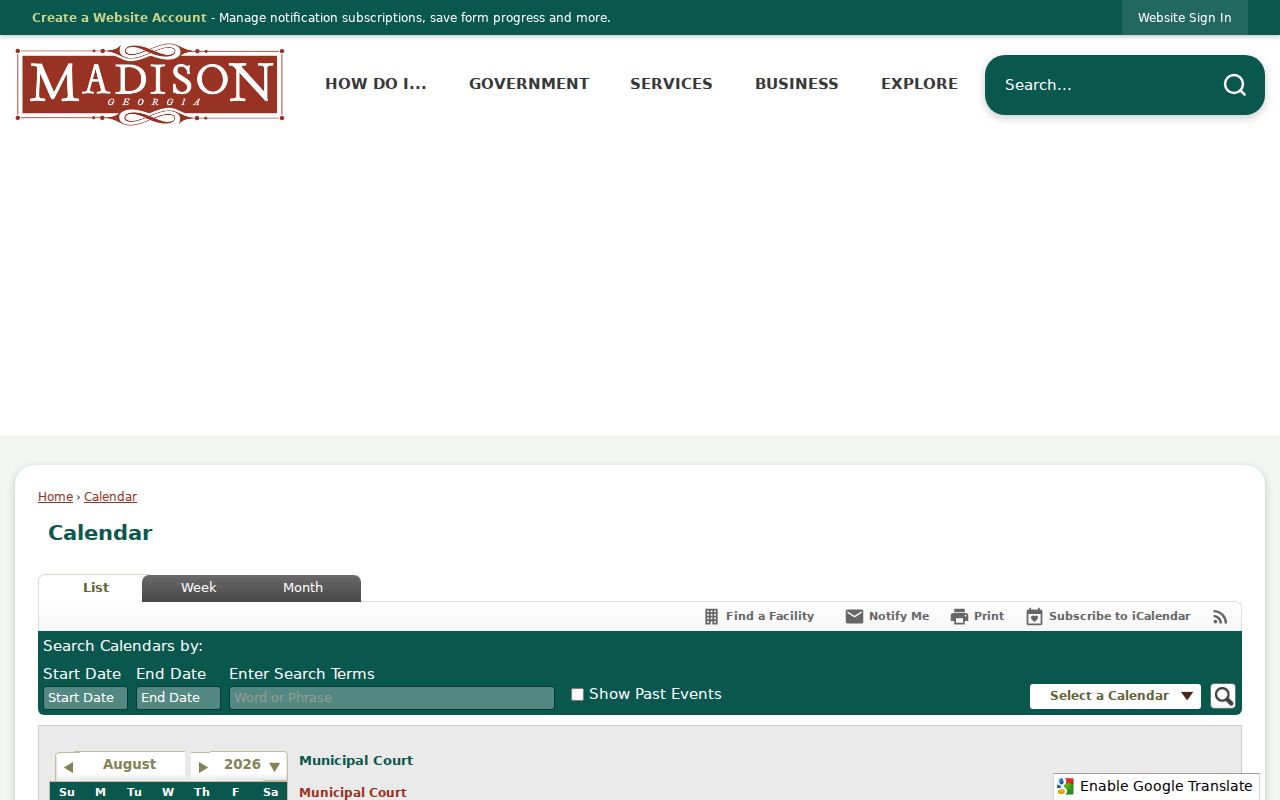The image size is (1280, 800).
Task: Go to next month arrow
Action: [203, 767]
